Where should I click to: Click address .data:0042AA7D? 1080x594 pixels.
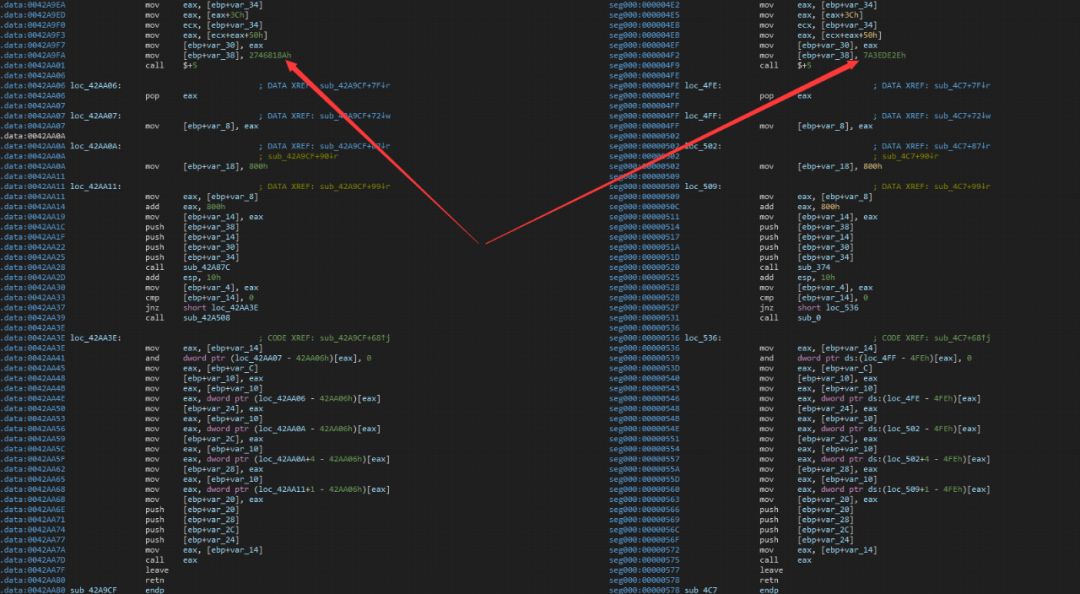(33, 560)
